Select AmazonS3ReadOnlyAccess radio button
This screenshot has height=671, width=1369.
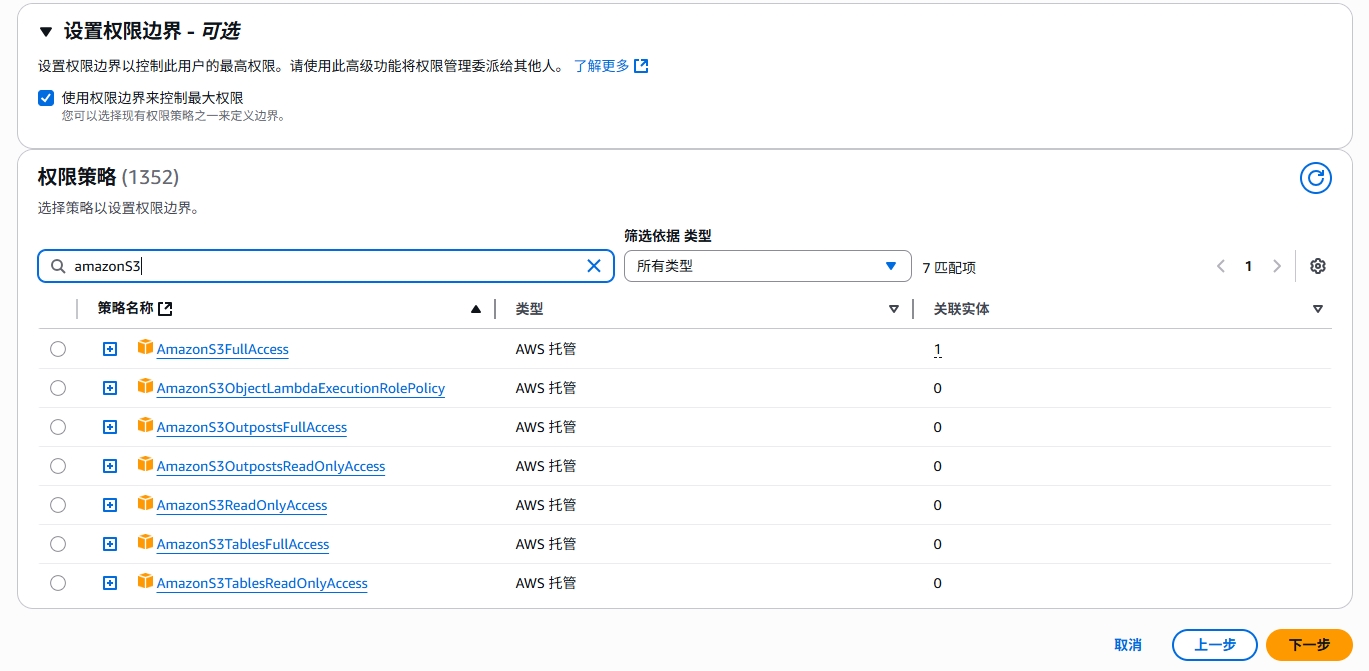click(58, 505)
